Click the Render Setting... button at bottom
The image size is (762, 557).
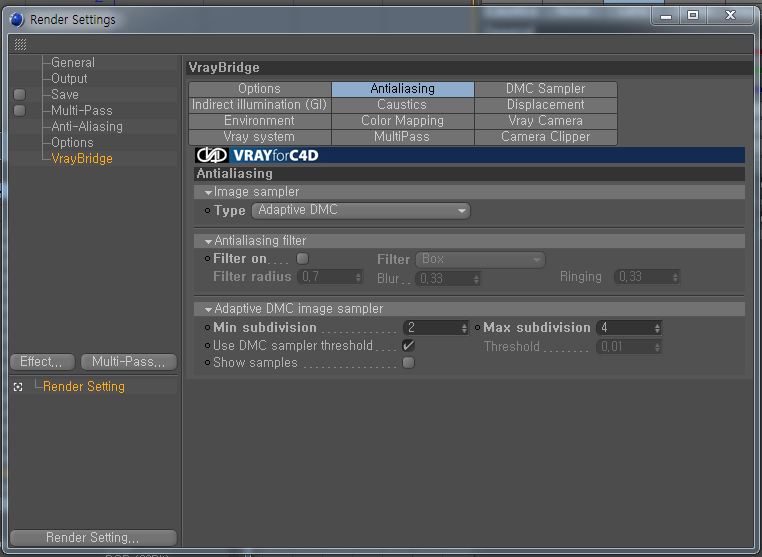(93, 538)
